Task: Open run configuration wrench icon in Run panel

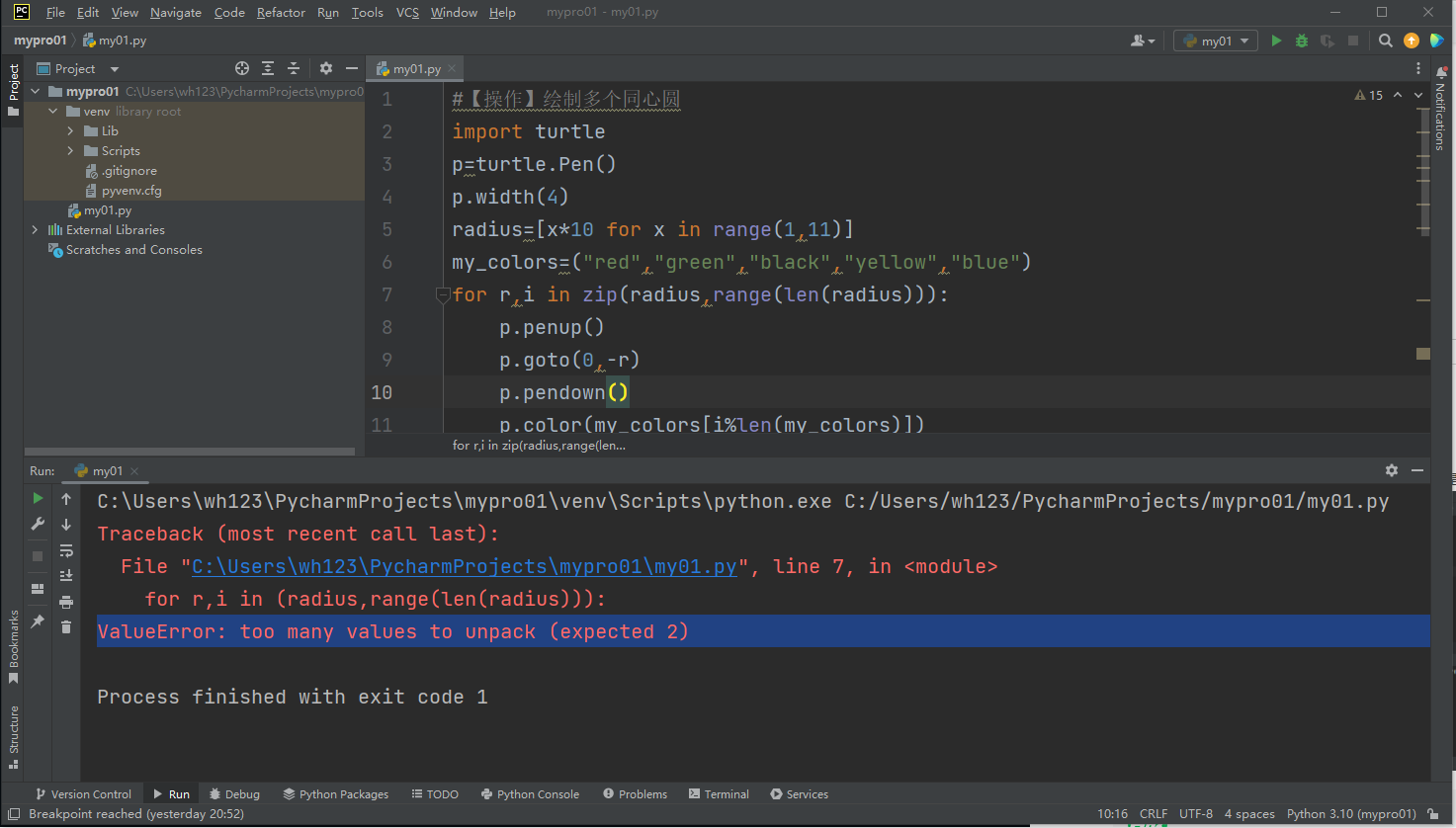Action: click(x=38, y=524)
